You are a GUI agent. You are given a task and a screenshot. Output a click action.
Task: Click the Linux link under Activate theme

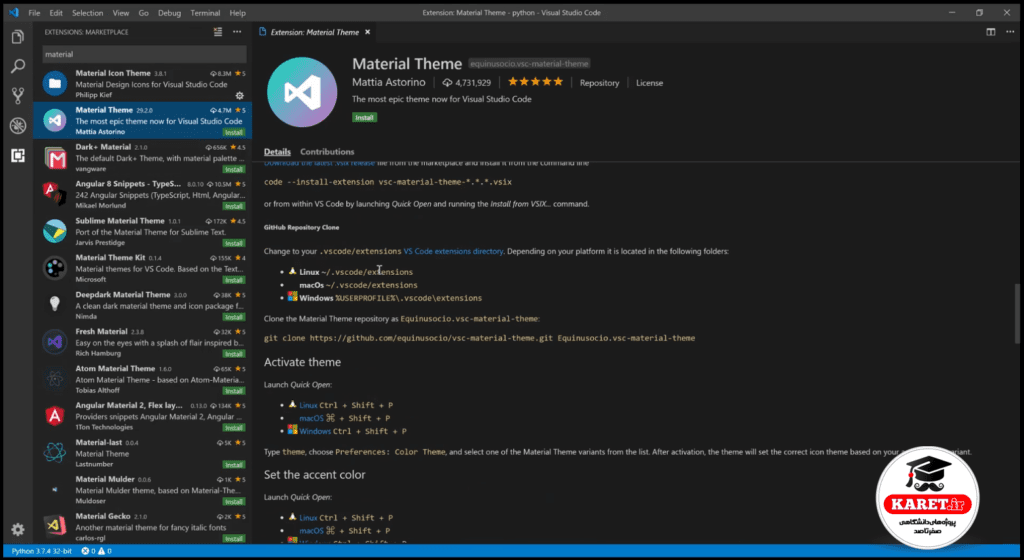click(308, 405)
